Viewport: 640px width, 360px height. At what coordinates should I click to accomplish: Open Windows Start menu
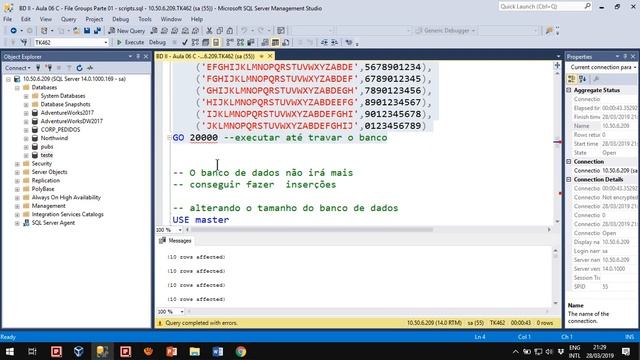tap(10, 351)
